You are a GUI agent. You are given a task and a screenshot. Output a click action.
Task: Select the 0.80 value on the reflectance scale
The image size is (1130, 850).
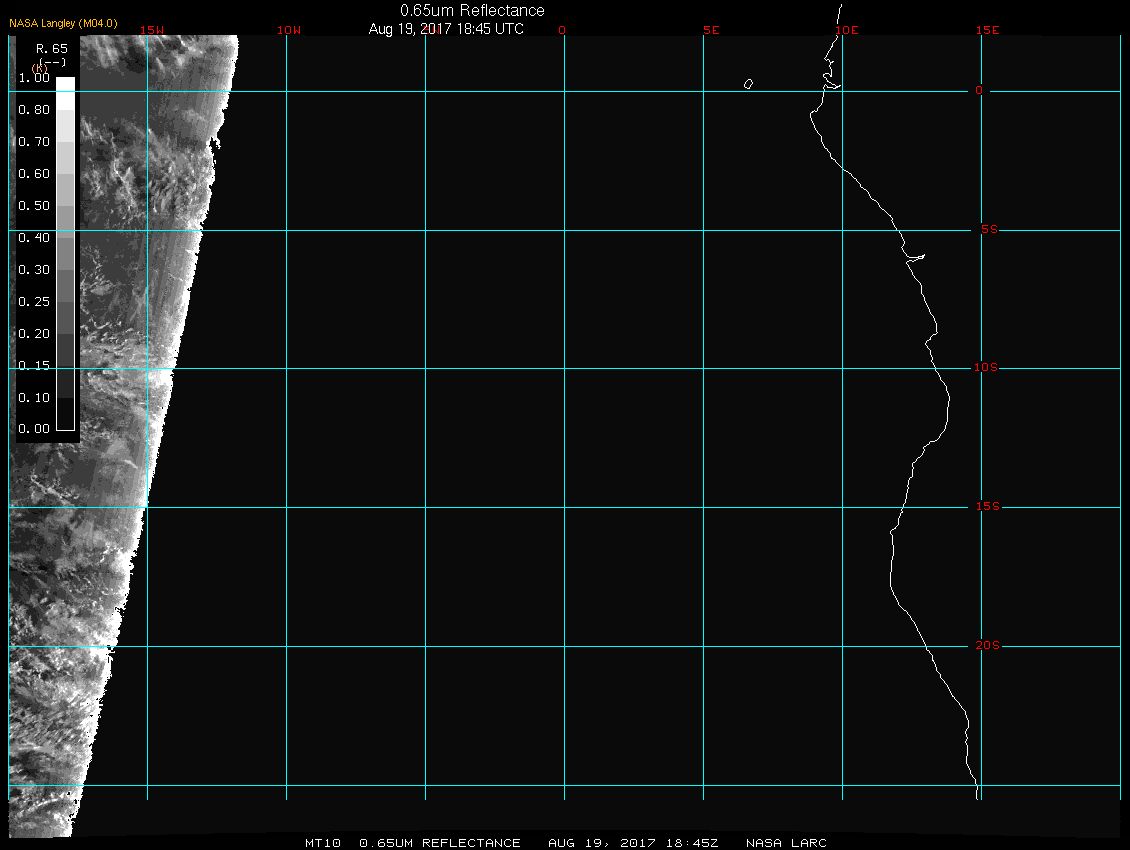34,110
